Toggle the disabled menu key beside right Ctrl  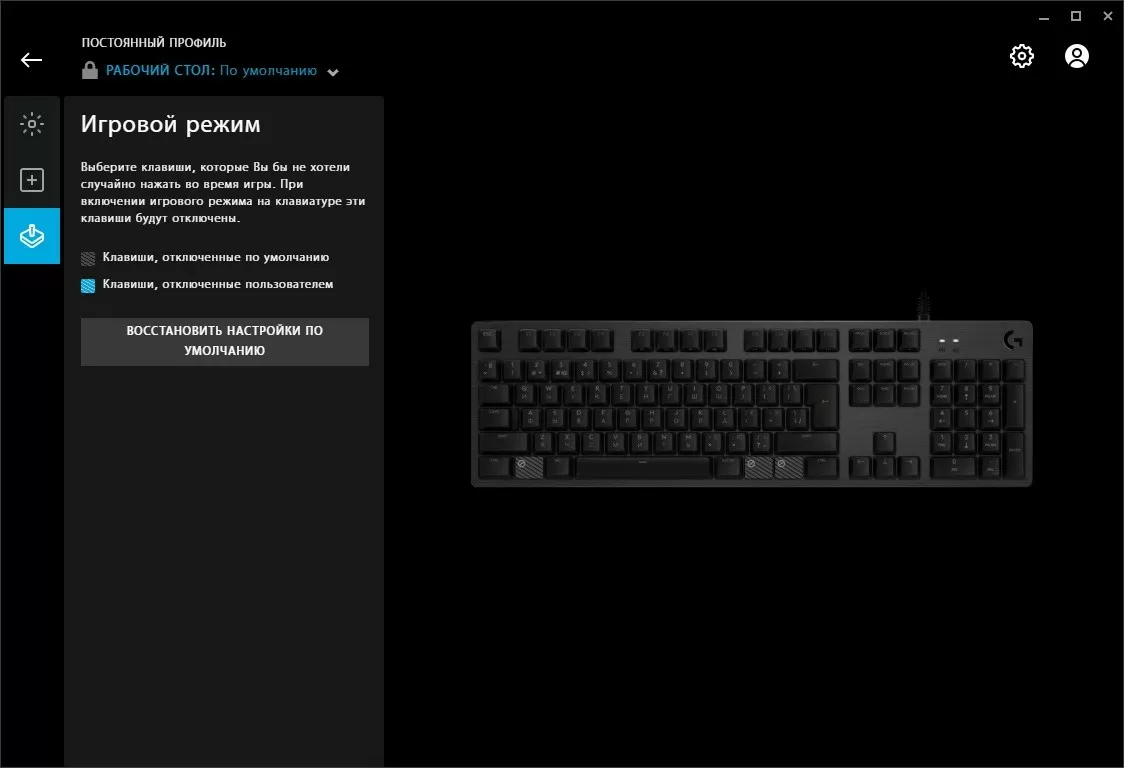tap(789, 467)
